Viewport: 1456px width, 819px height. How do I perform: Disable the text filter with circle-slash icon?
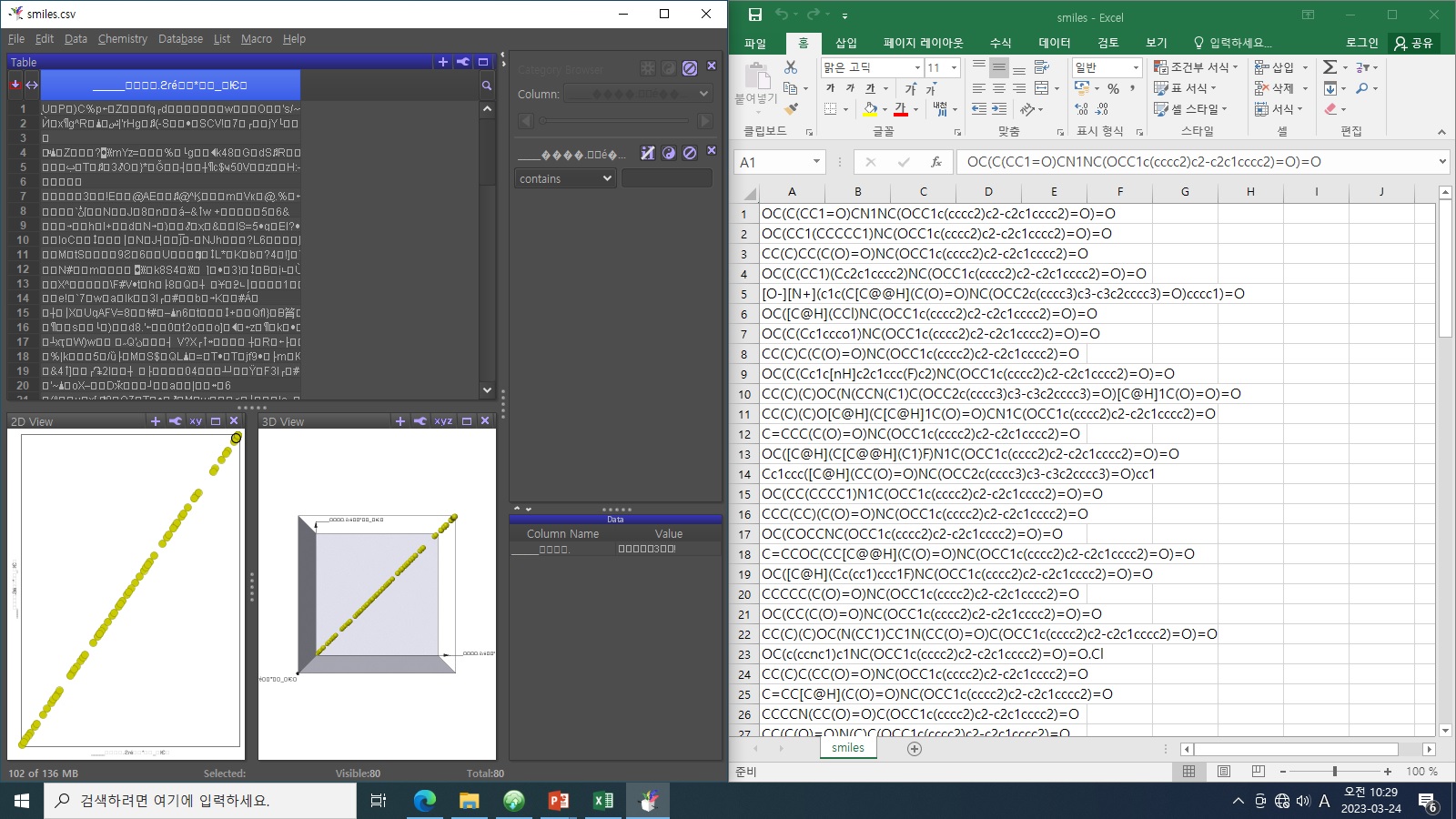(x=690, y=153)
